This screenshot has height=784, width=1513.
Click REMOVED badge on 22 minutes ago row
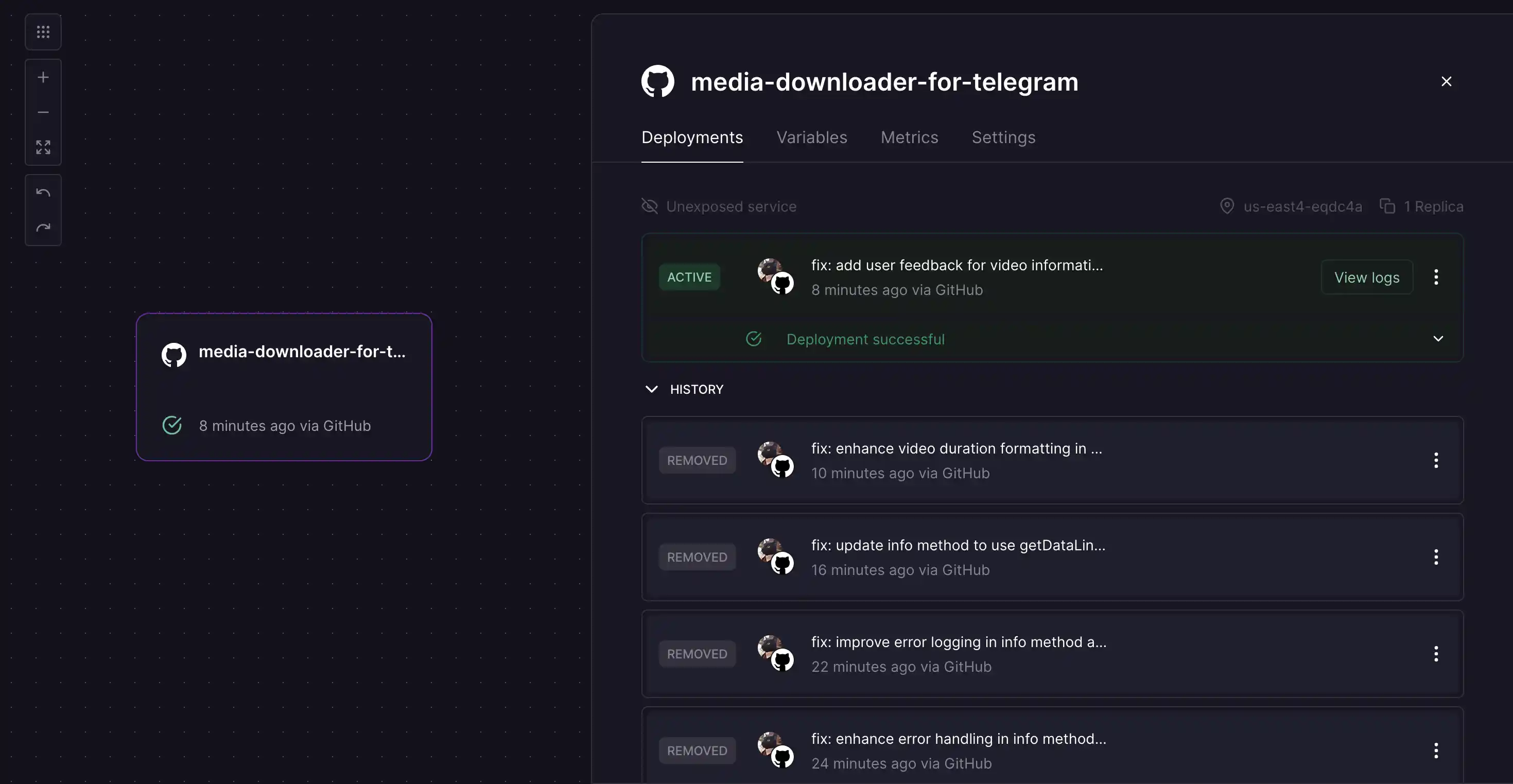(x=697, y=654)
